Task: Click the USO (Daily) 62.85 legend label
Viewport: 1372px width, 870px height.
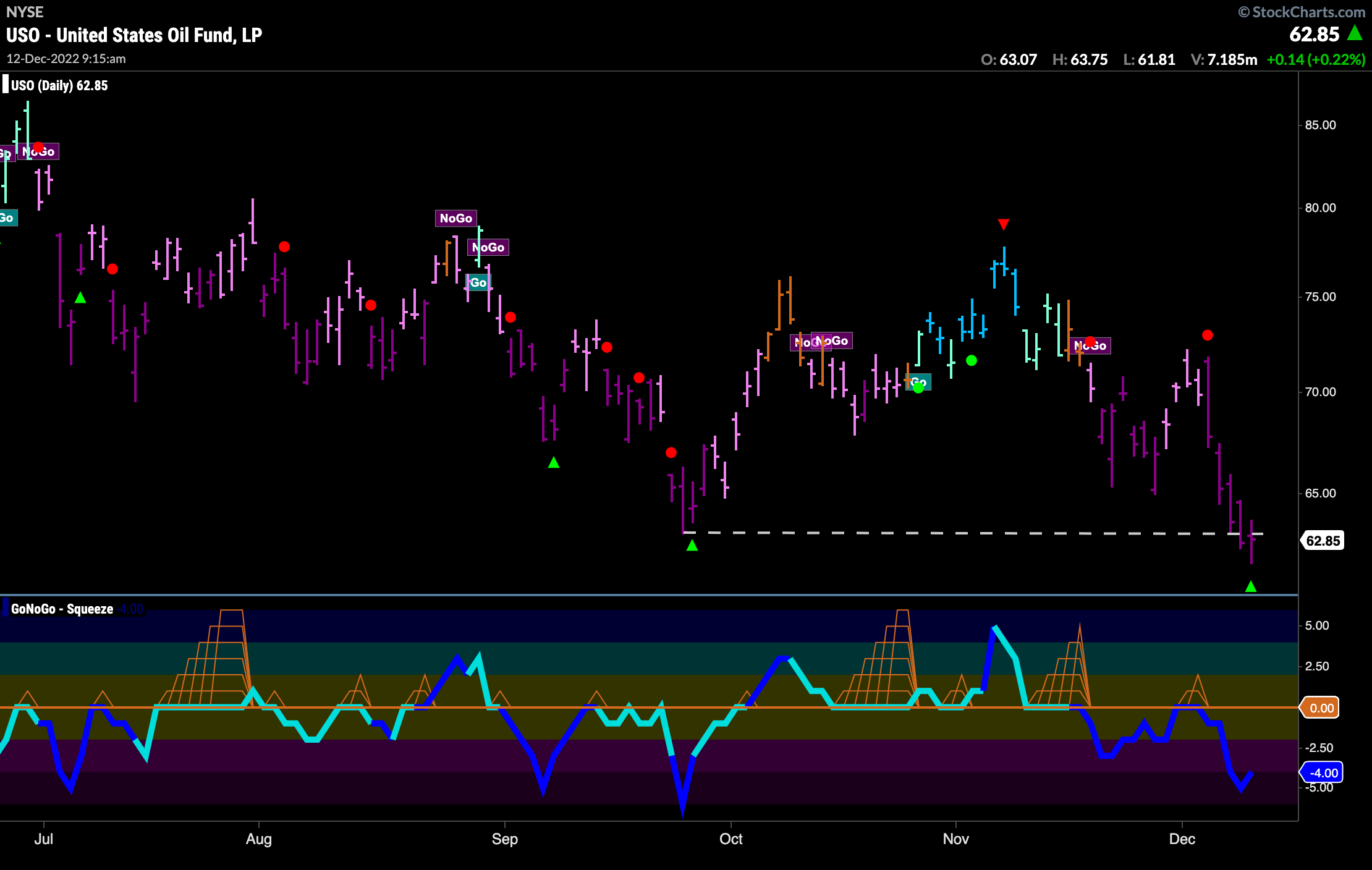Action: coord(59,86)
